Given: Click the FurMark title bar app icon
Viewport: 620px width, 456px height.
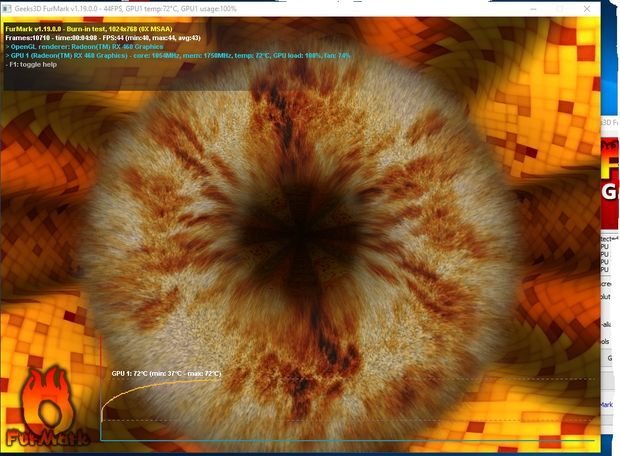Looking at the screenshot, I should point(7,9).
